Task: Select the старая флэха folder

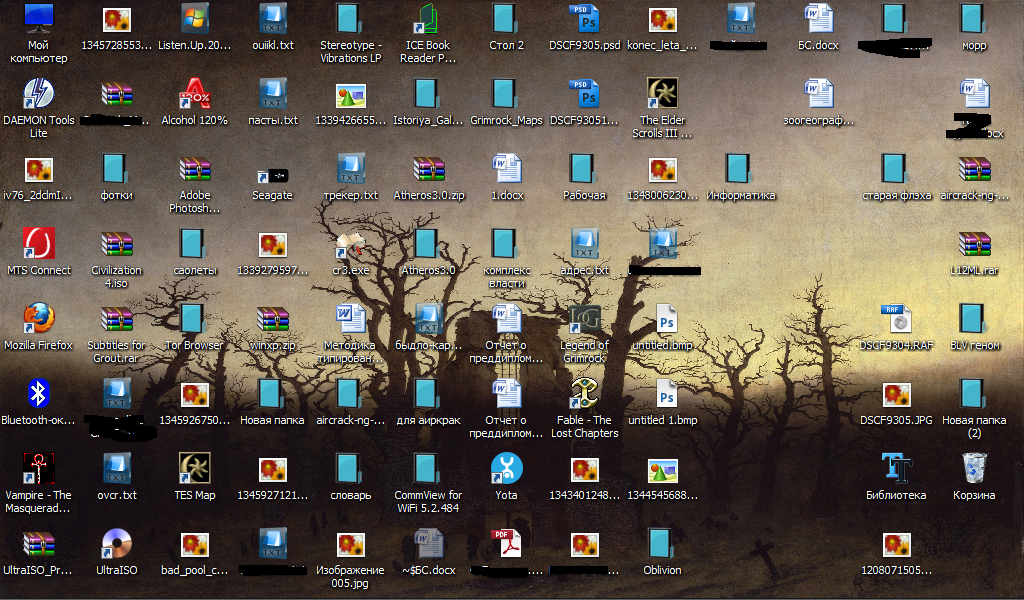Action: [896, 169]
